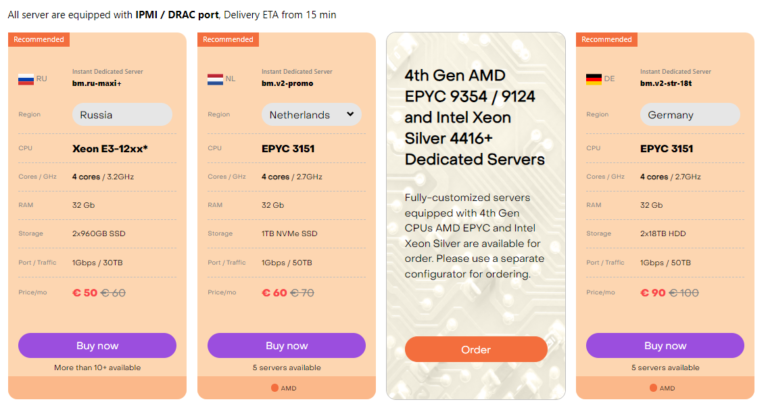The height and width of the screenshot is (404, 768).
Task: Click the € 90 price on the Germany card
Action: pos(653,292)
